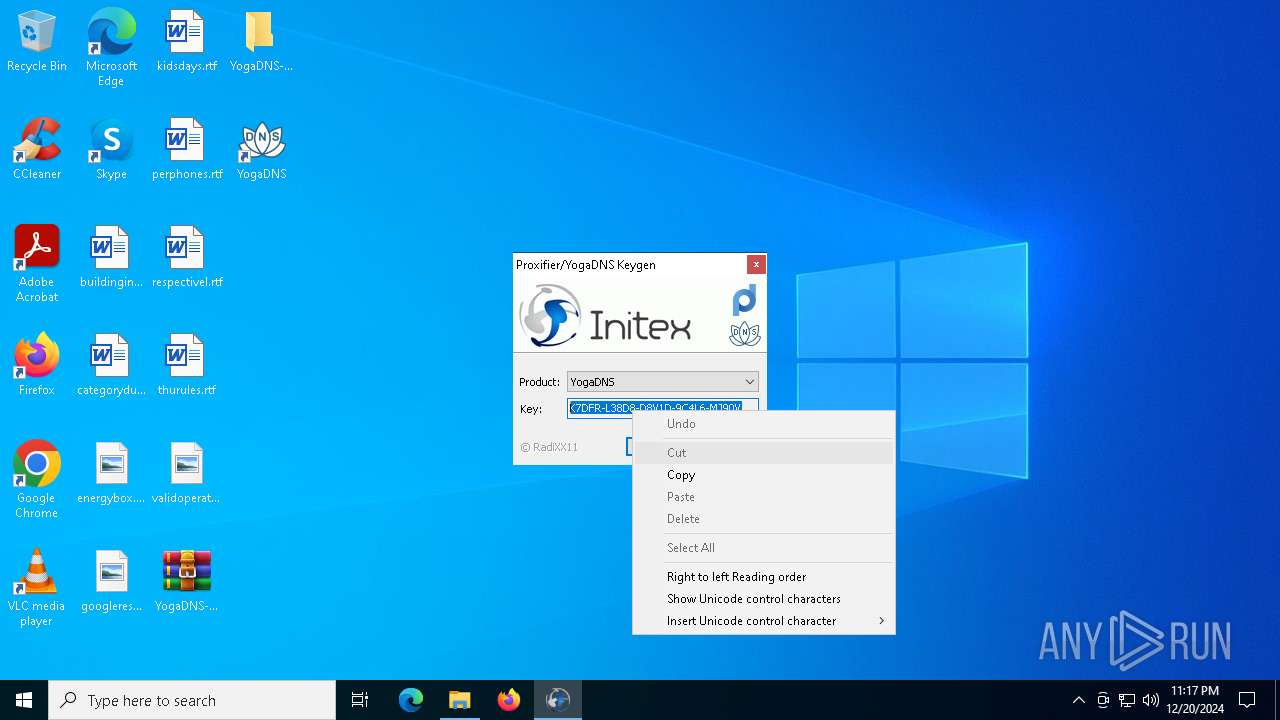Open the Skype desktop shortcut
1280x720 pixels.
(x=111, y=150)
